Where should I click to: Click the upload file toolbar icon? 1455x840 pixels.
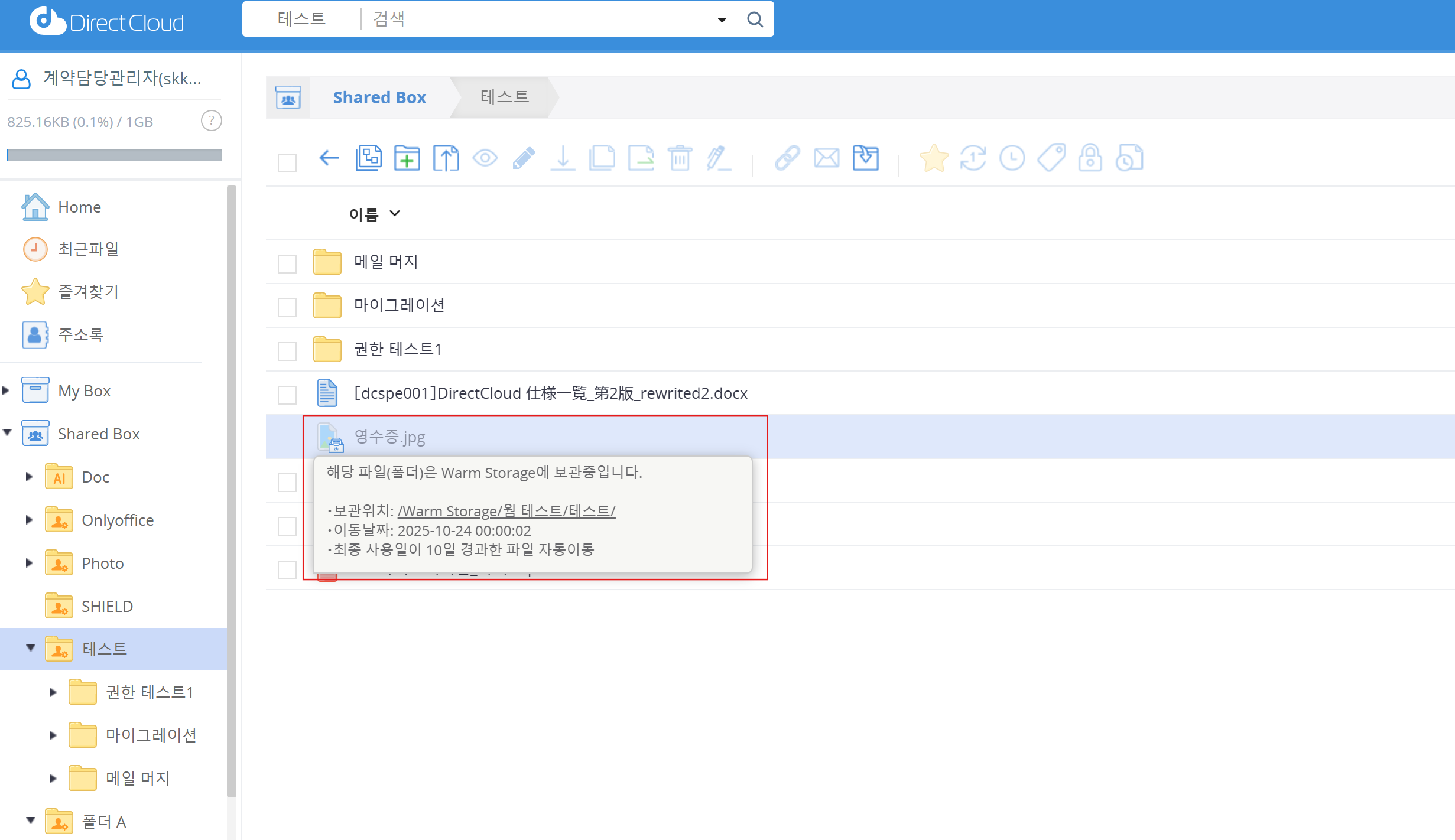tap(446, 158)
